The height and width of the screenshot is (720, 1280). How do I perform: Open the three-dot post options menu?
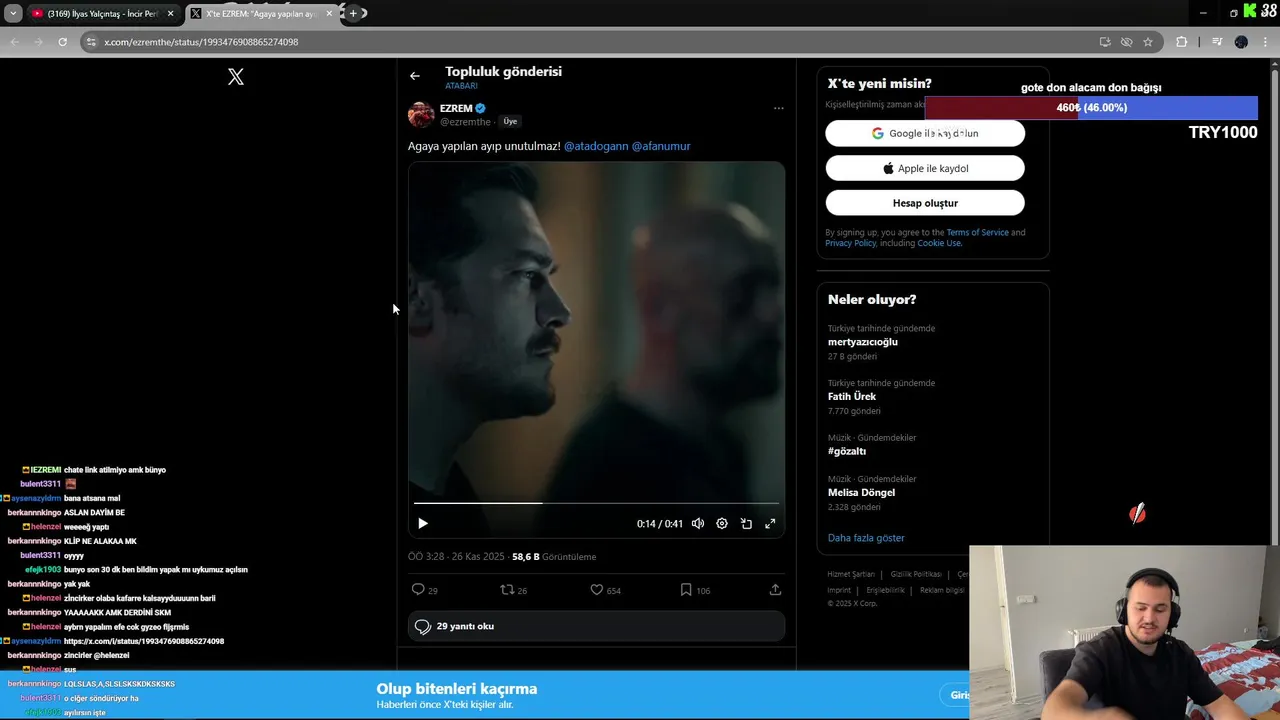(x=778, y=108)
